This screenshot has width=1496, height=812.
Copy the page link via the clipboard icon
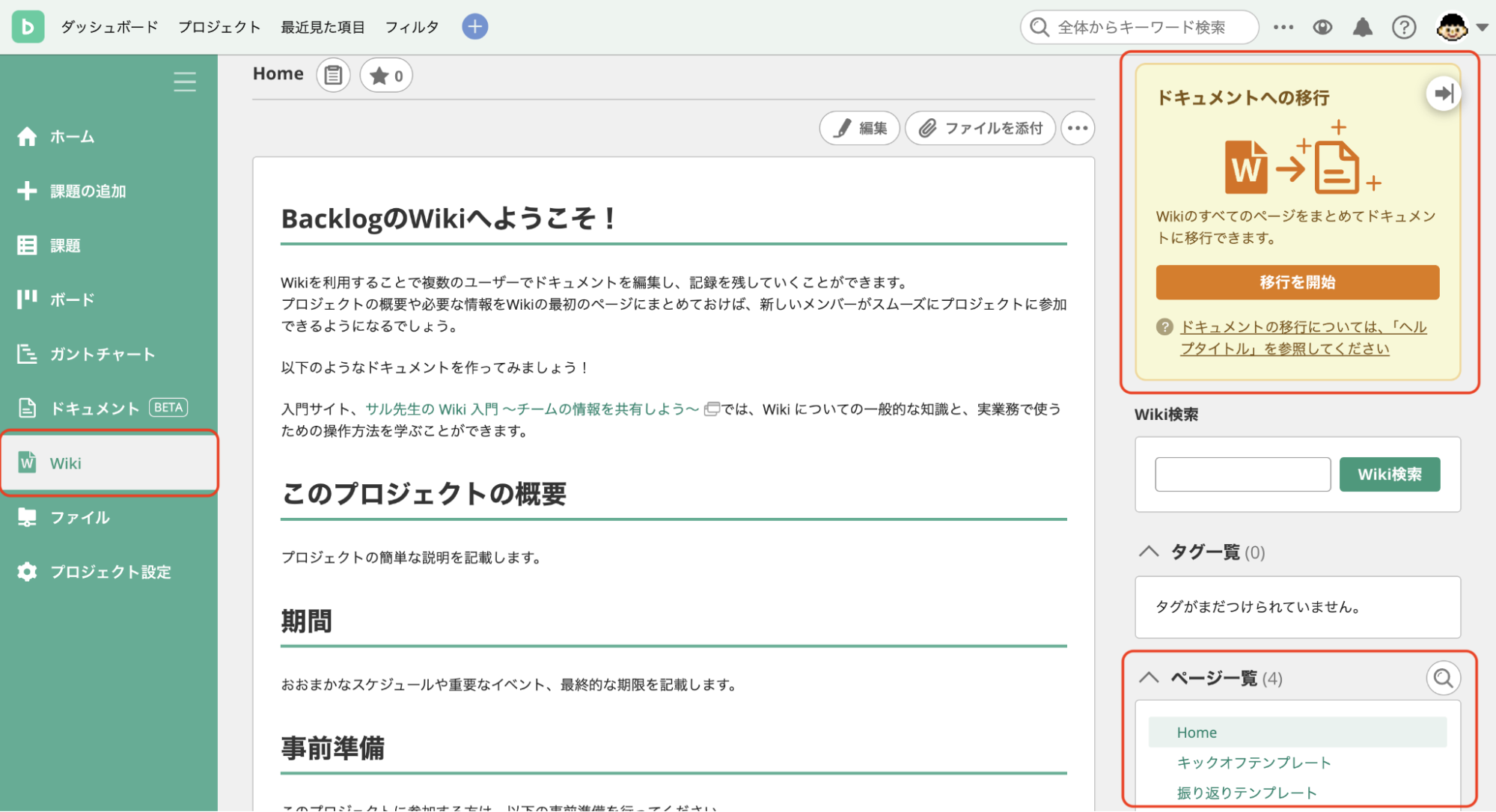point(333,74)
